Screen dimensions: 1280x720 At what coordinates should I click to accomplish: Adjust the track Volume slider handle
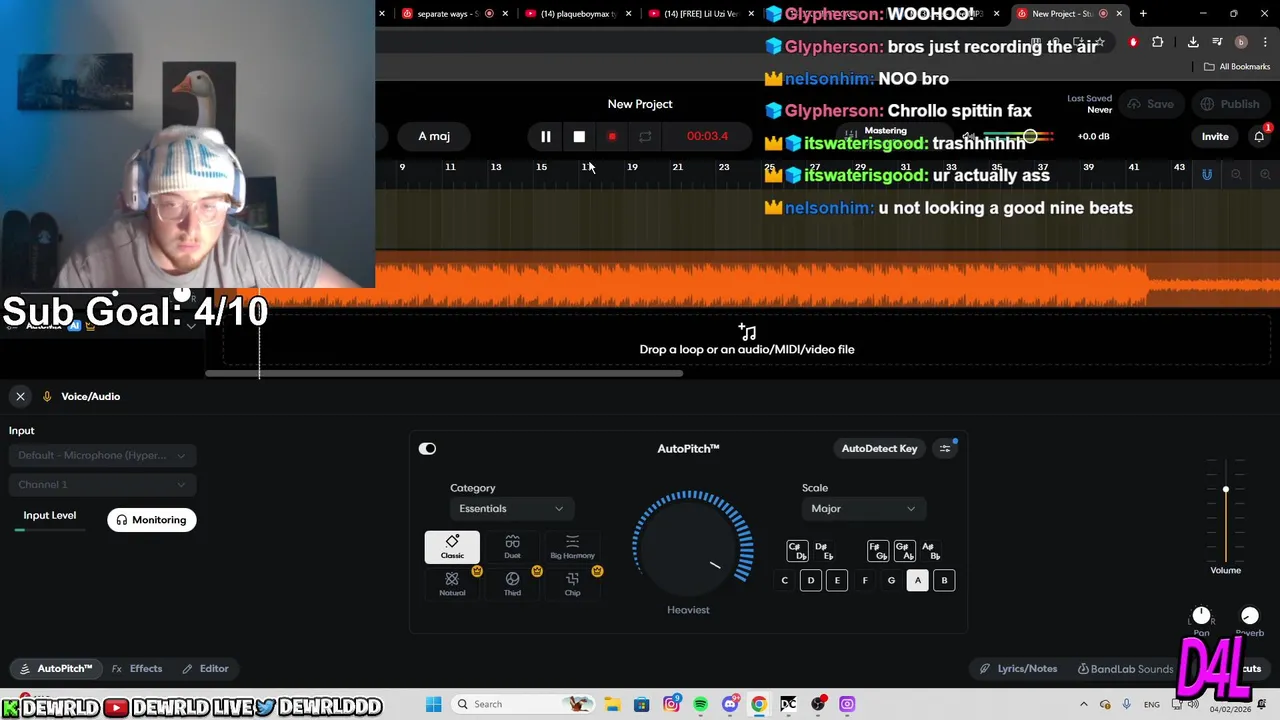(x=1225, y=489)
